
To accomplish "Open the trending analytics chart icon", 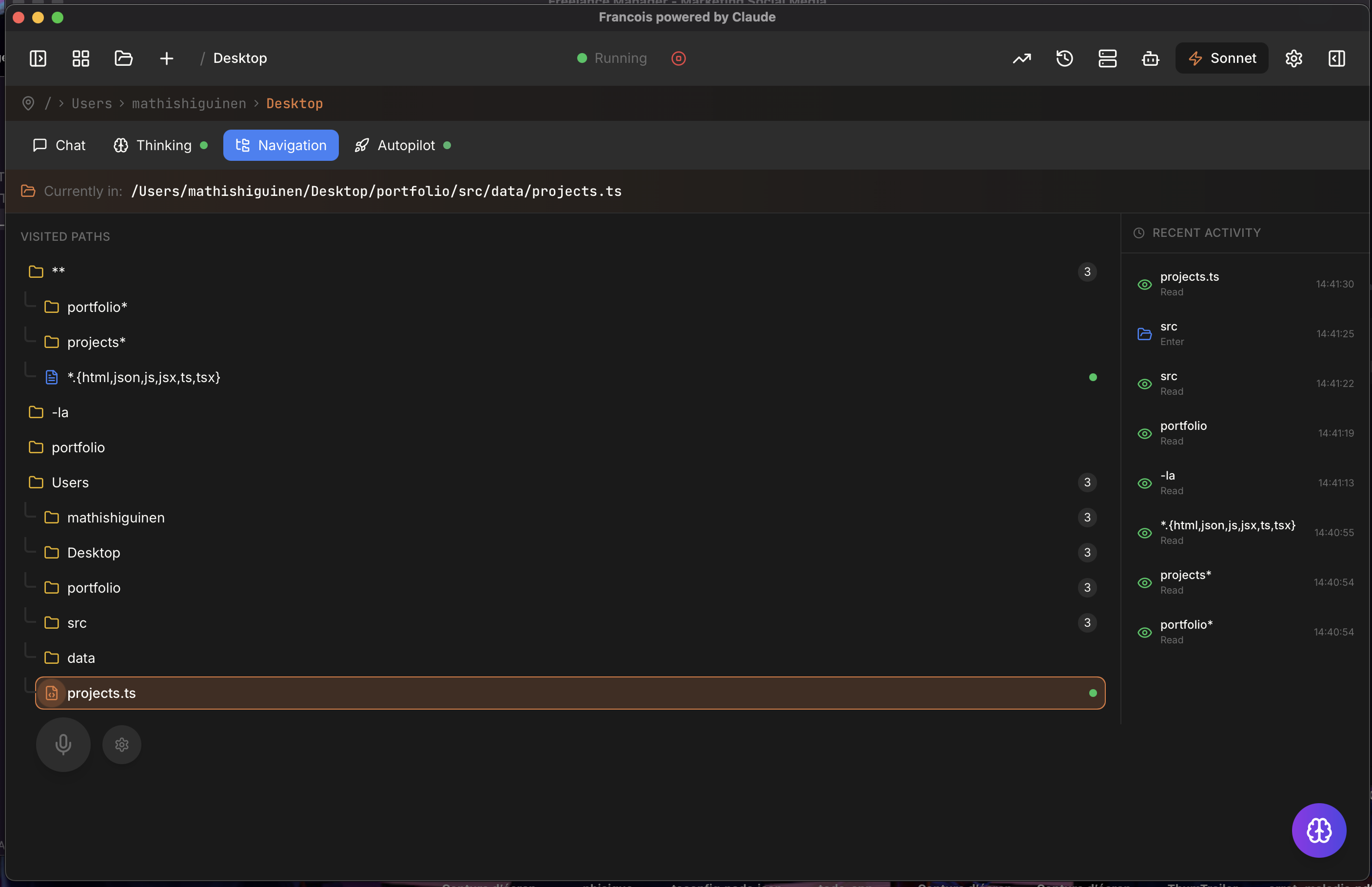I will pos(1021,58).
